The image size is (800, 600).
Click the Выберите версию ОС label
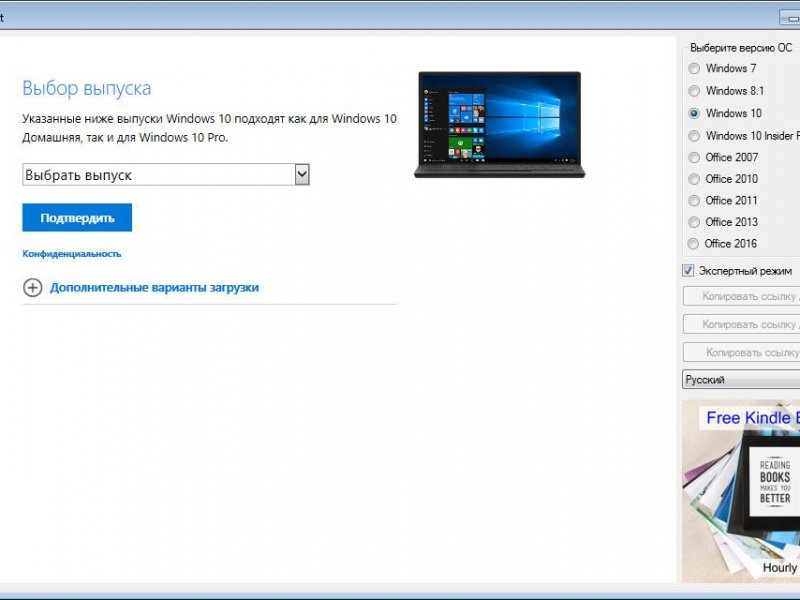pos(741,48)
